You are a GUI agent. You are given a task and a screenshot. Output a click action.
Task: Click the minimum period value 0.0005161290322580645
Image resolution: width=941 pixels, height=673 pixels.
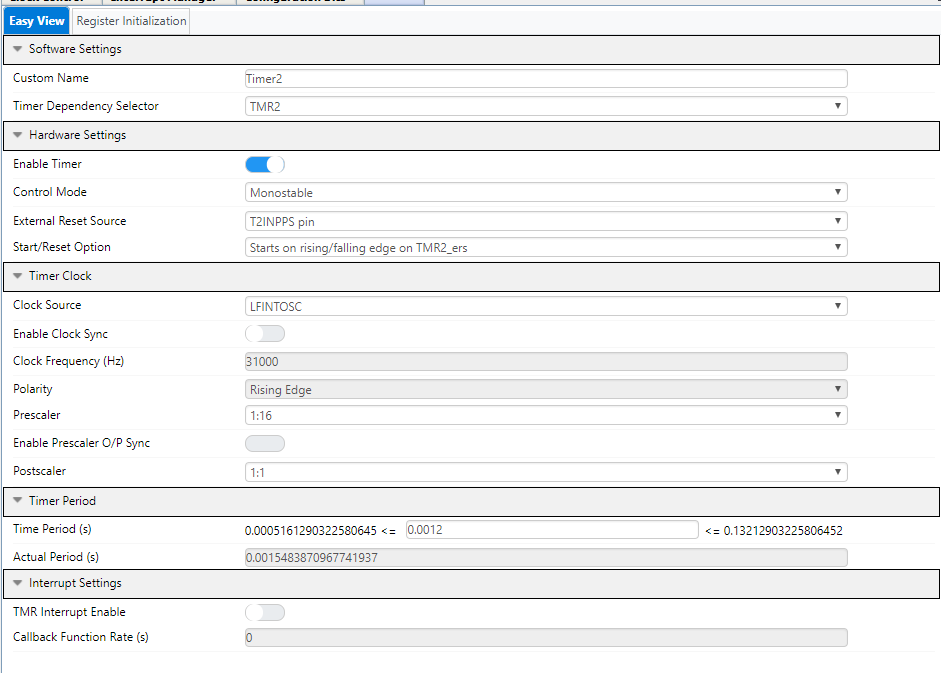tap(311, 531)
